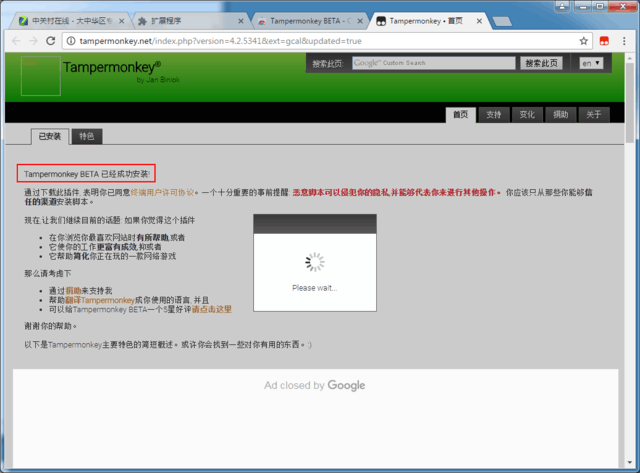Image resolution: width=640 pixels, height=473 pixels.
Task: Open the 终端用户许可协议 link
Action: pyautogui.click(x=162, y=192)
